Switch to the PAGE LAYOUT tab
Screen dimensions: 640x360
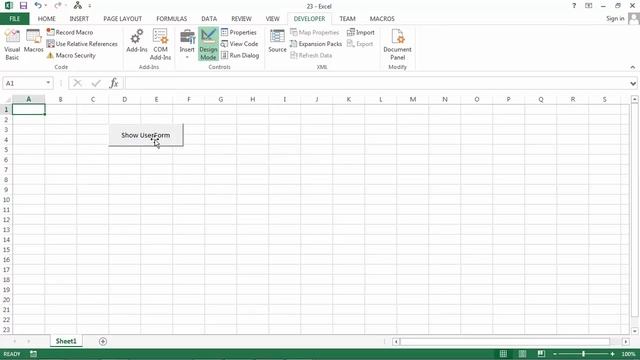coord(122,19)
